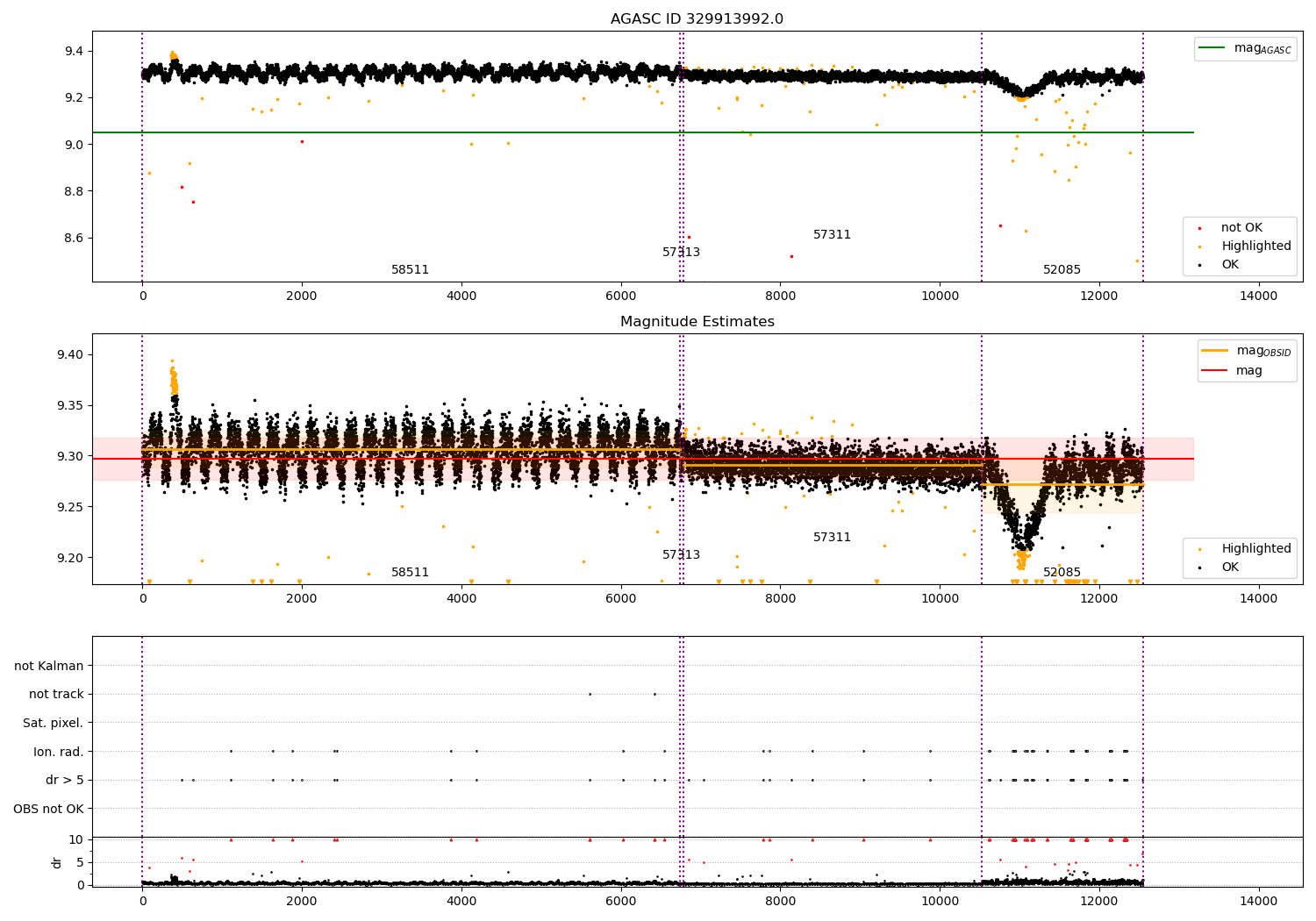
Task: Click the red mag line in middle plot
Action: click(x=643, y=459)
